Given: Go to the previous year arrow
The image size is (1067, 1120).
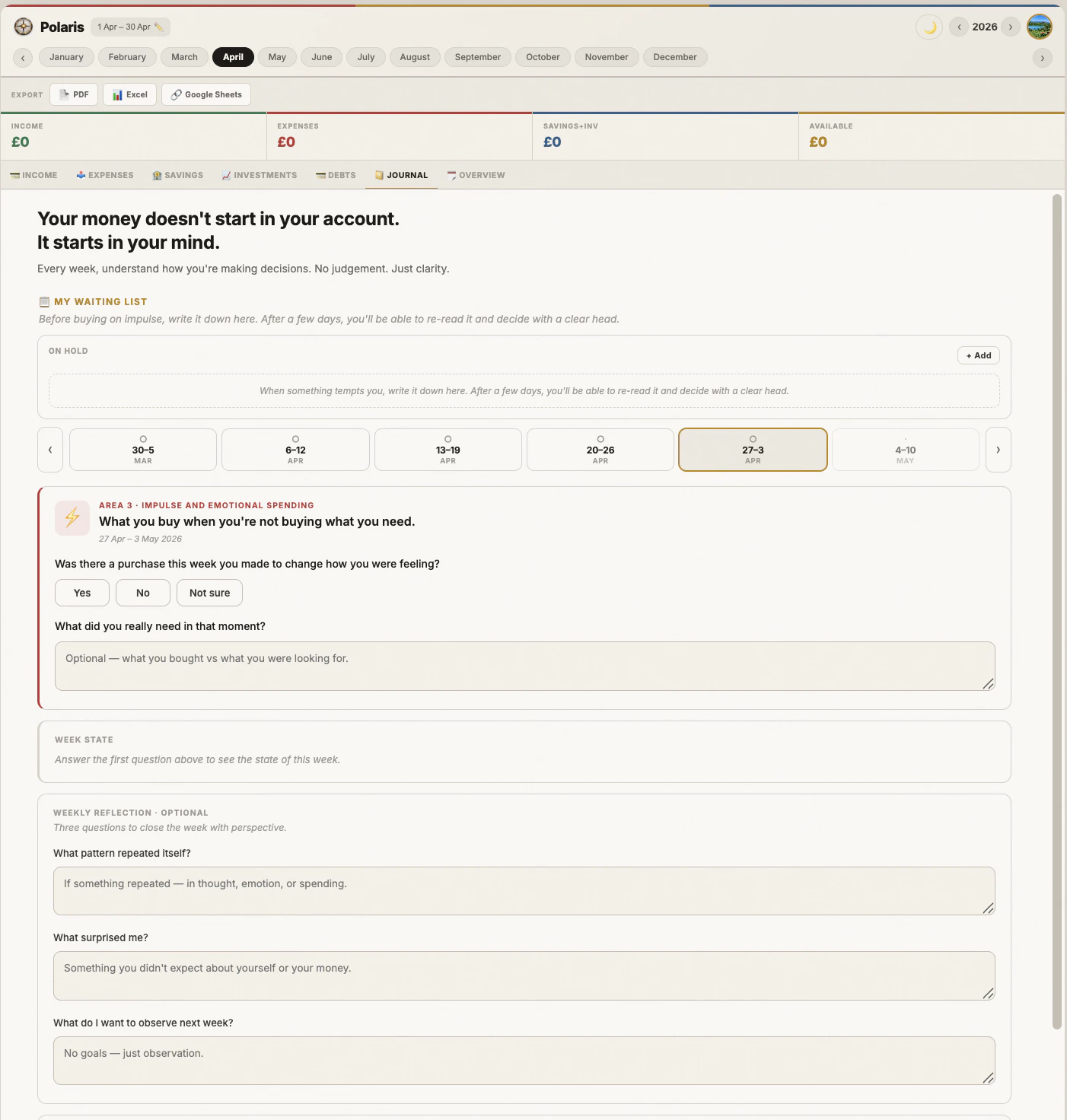Looking at the screenshot, I should coord(959,27).
